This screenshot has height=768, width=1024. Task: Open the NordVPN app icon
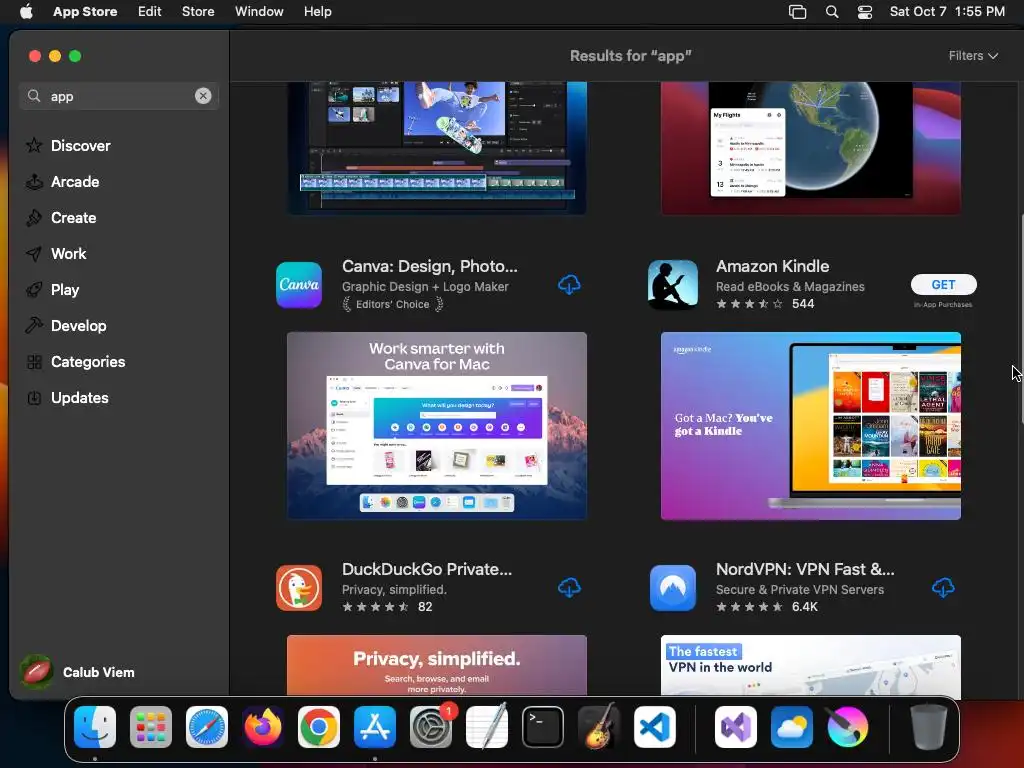pos(673,588)
